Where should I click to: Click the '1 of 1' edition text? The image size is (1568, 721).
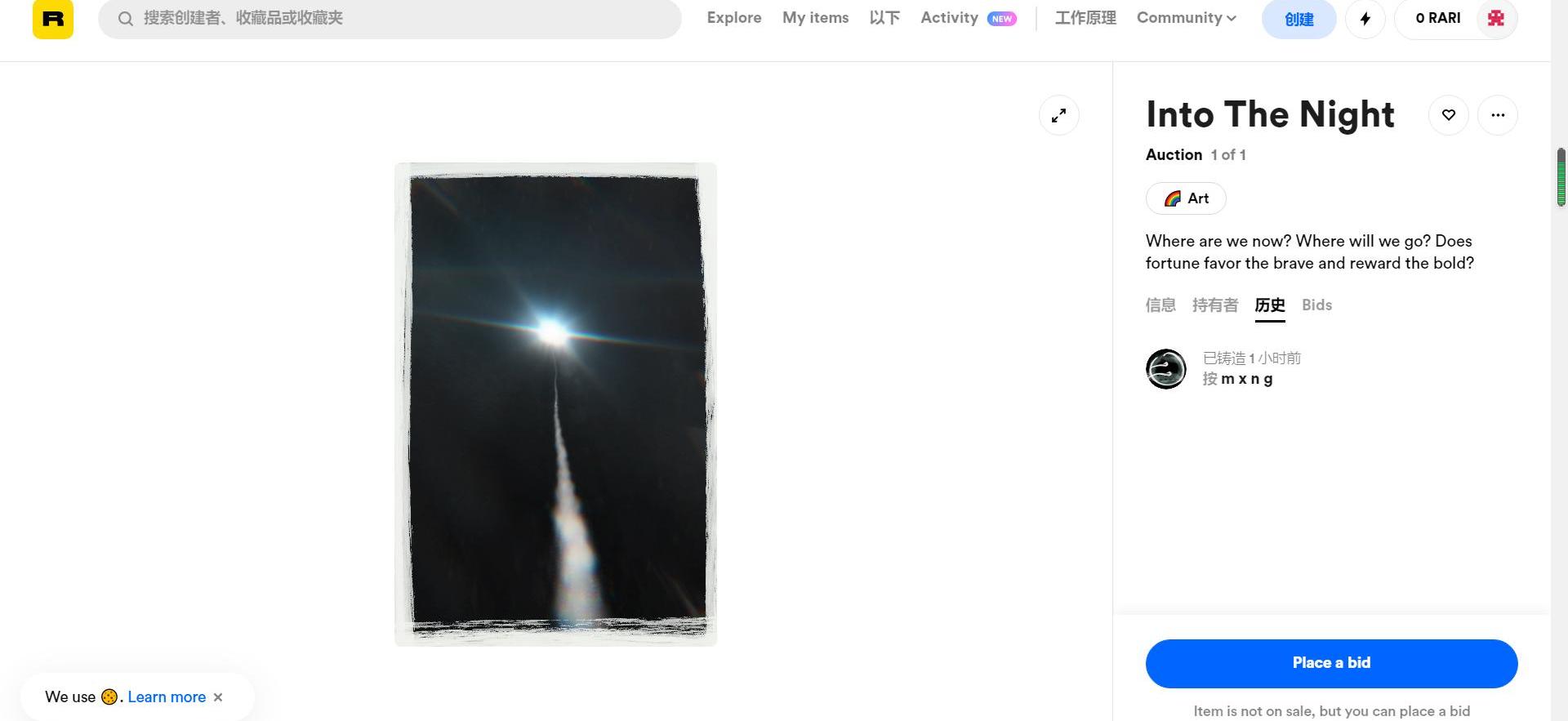tap(1228, 155)
